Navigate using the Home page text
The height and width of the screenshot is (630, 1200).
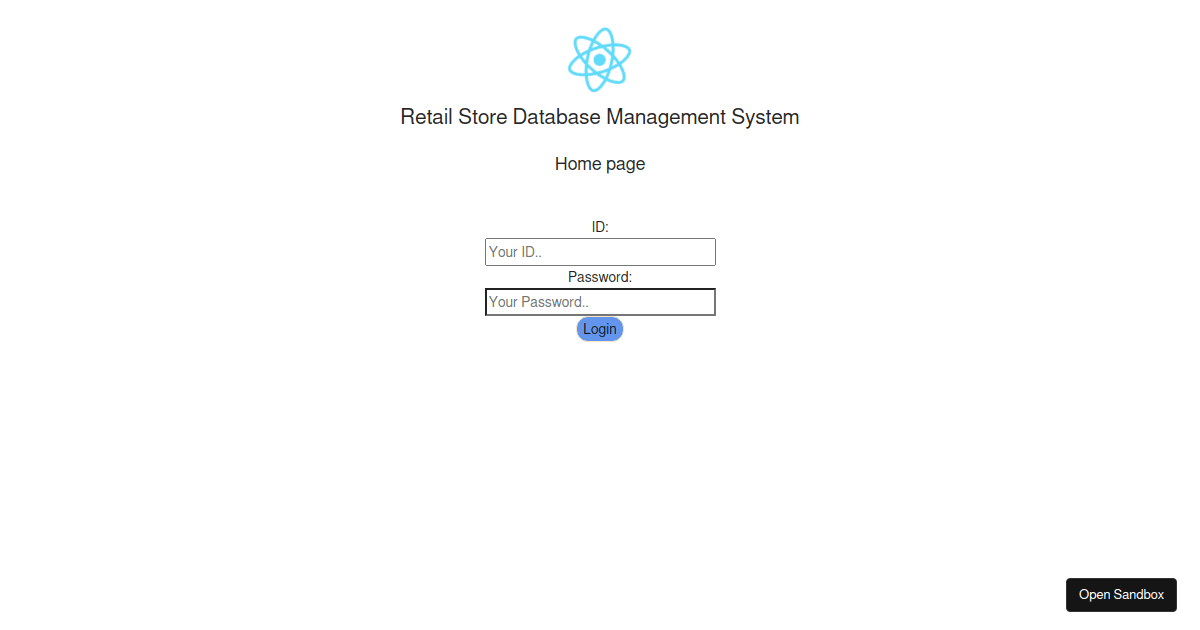tap(600, 163)
